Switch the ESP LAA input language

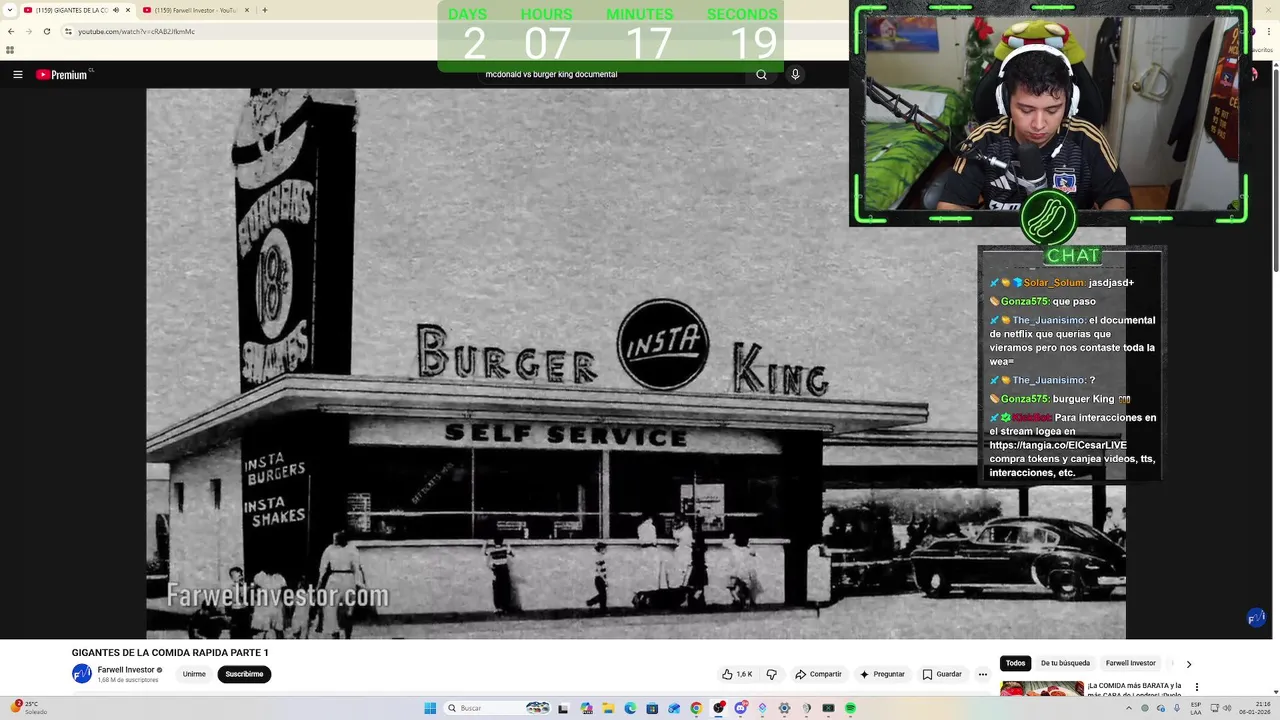click(1196, 708)
